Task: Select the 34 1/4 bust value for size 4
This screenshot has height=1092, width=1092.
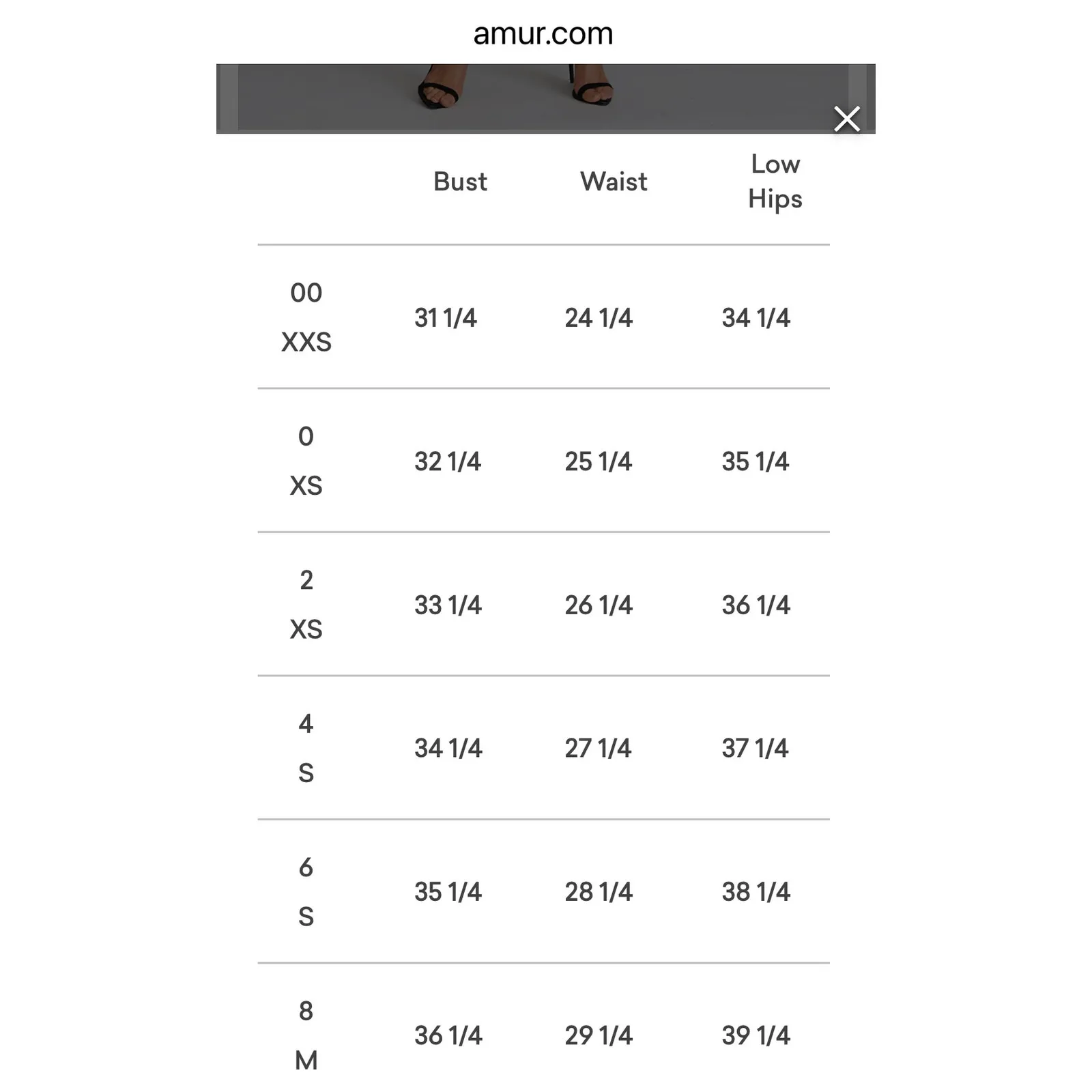Action: pyautogui.click(x=448, y=749)
